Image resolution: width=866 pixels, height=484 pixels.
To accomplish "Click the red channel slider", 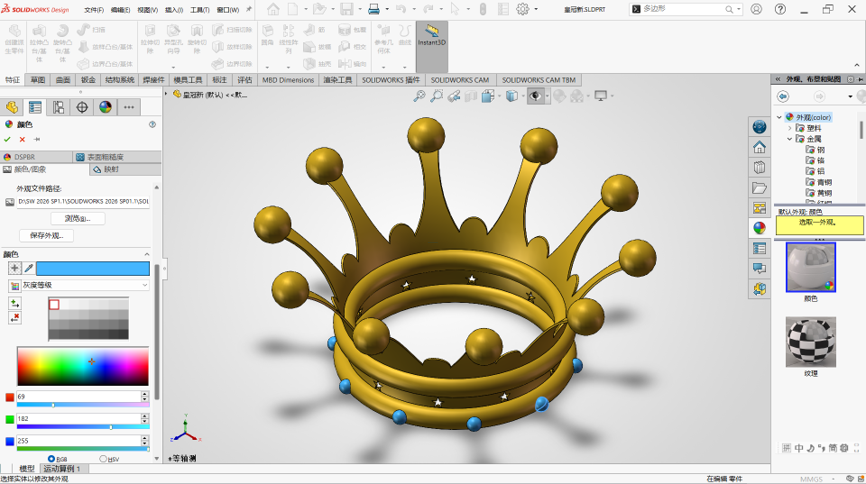I will (x=83, y=405).
